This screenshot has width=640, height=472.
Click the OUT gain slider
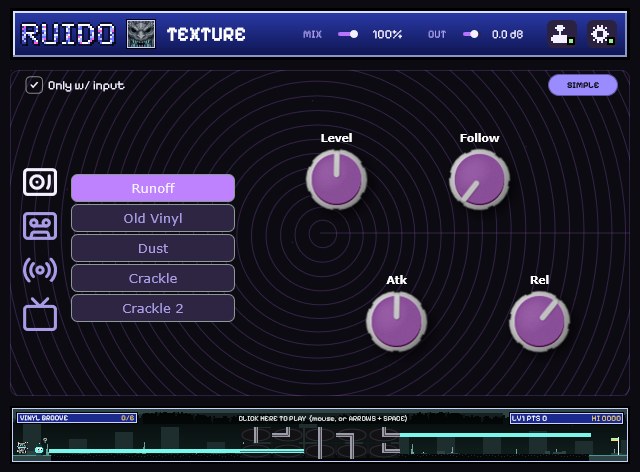(471, 34)
